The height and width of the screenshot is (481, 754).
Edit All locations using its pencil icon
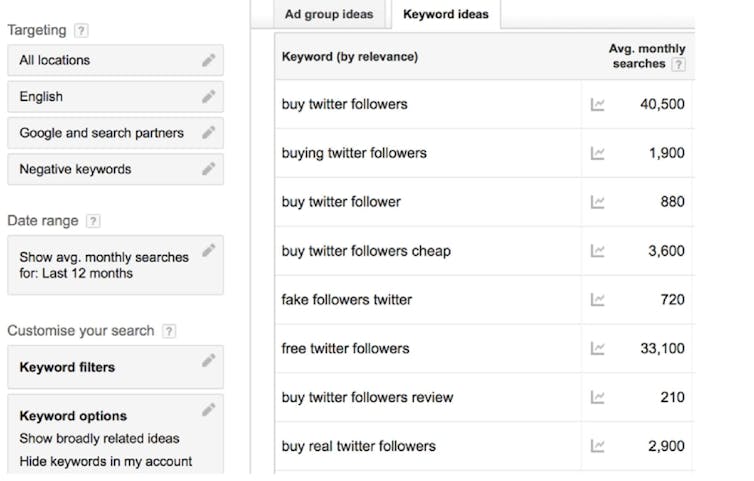click(208, 60)
